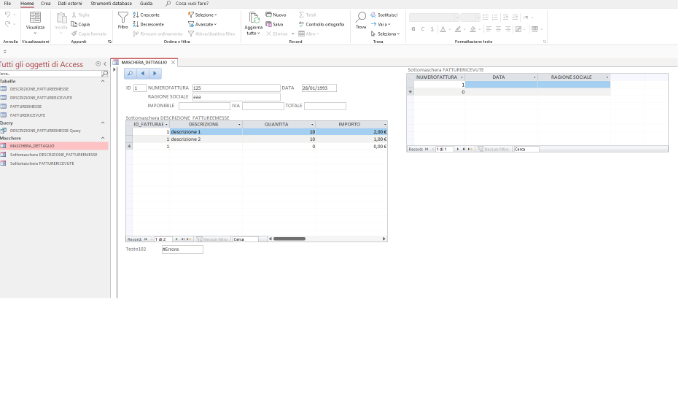Open DESCRIZIONE_FATTUREEMESSE Query item
The image size is (700, 394).
45,130
